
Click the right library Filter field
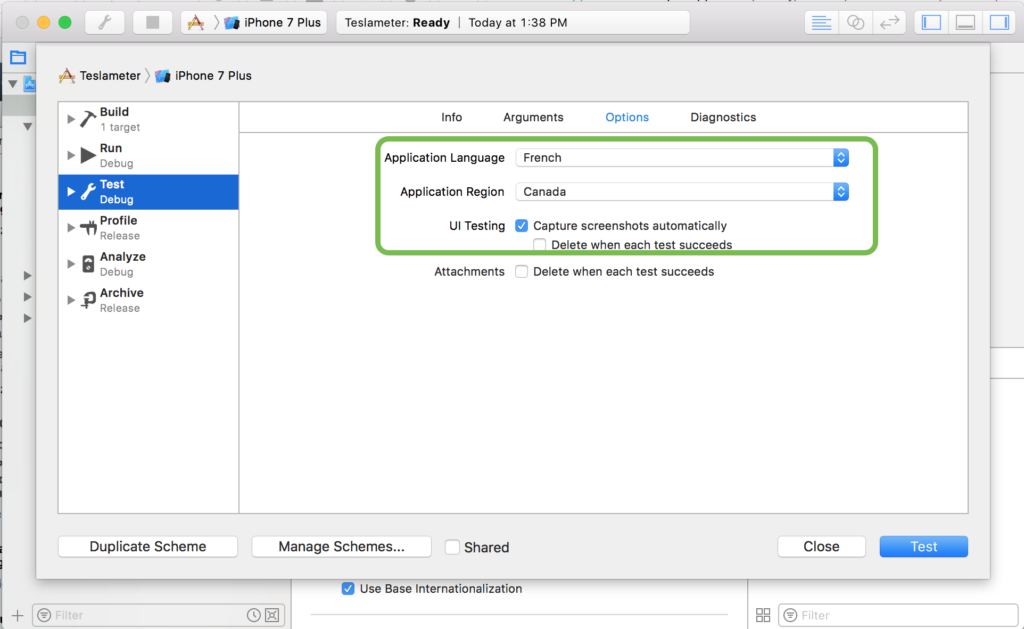(x=899, y=615)
